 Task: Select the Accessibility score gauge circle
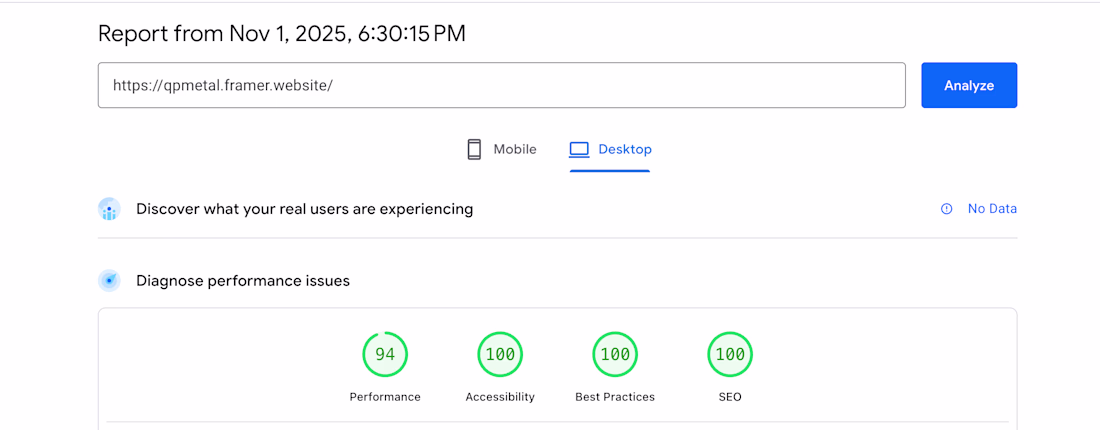(x=500, y=354)
